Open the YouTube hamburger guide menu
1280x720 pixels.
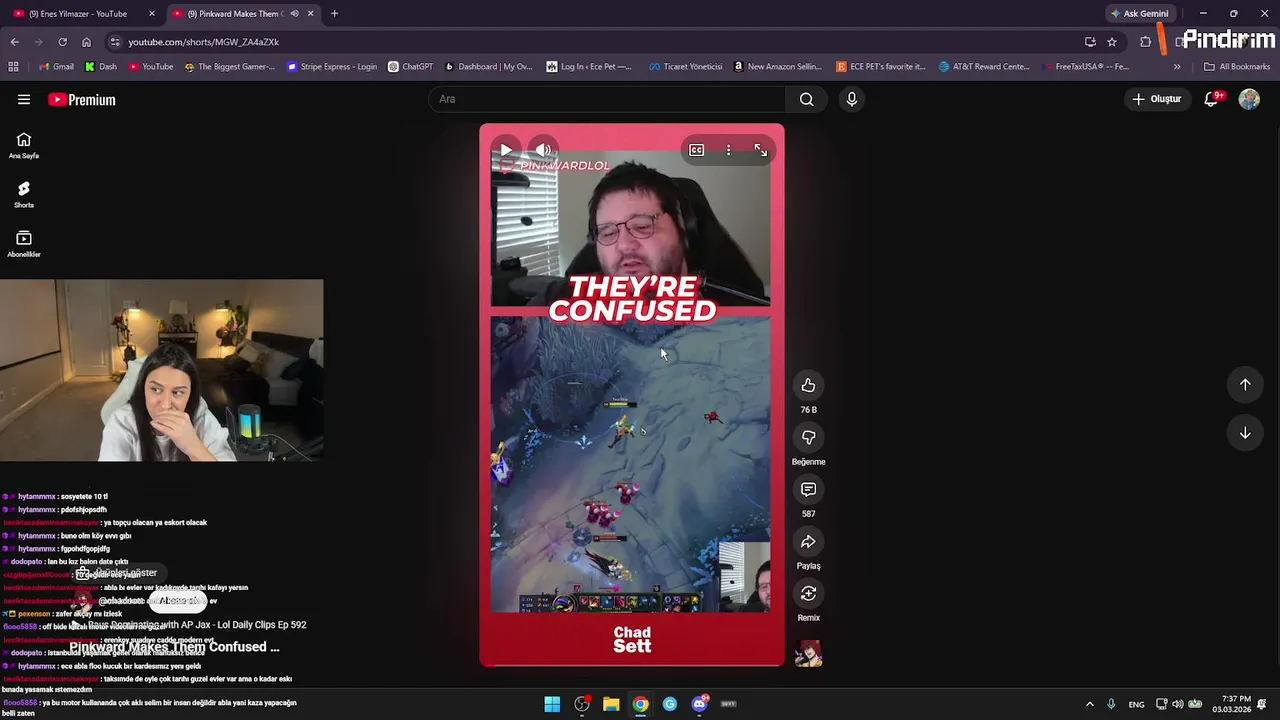(x=24, y=99)
